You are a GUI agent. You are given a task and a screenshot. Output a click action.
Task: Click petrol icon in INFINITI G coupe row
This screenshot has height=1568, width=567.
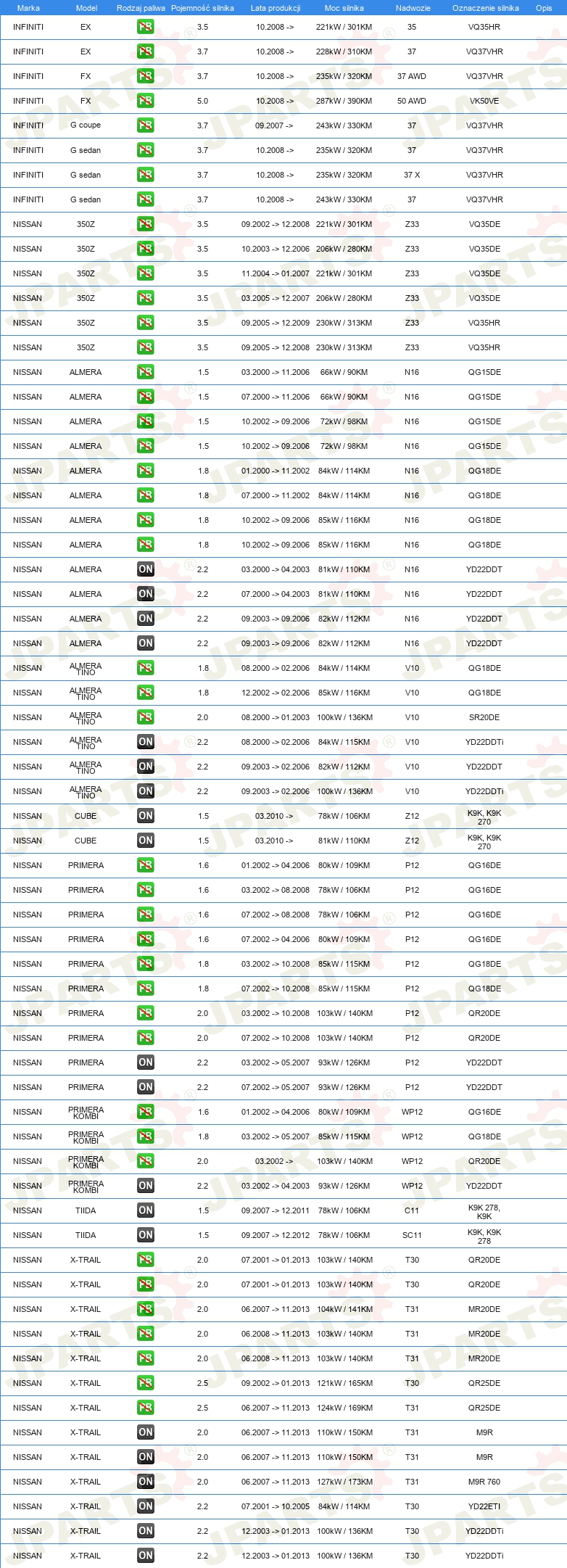pos(146,125)
